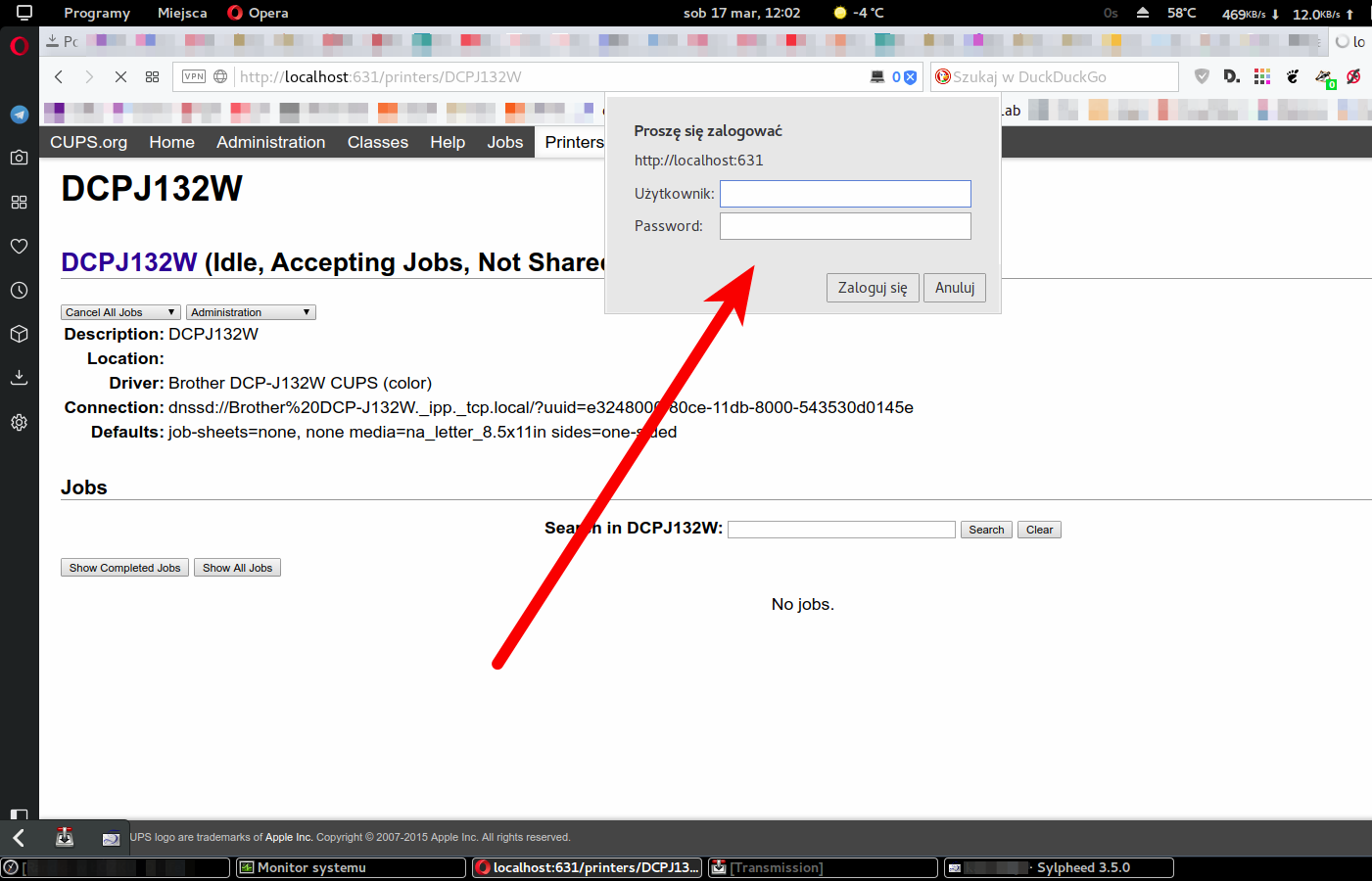
Task: Go forward with the browser forward arrow
Action: pyautogui.click(x=89, y=76)
